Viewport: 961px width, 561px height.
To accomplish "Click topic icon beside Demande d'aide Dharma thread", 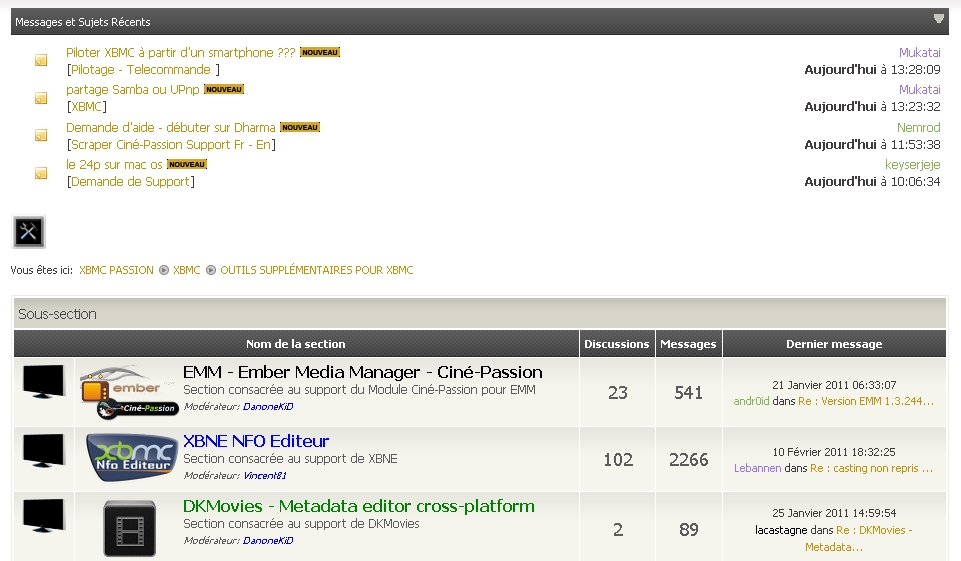I will [x=41, y=135].
